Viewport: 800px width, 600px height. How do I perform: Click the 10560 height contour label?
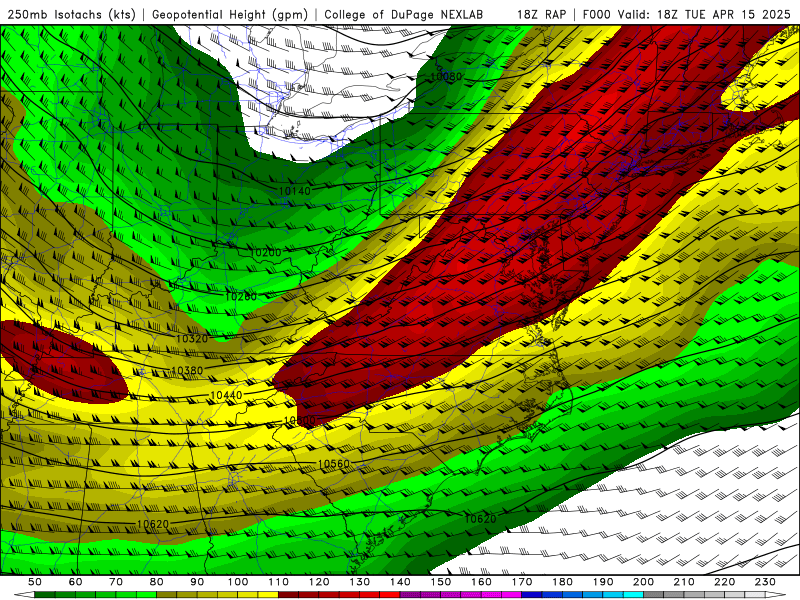[x=334, y=464]
